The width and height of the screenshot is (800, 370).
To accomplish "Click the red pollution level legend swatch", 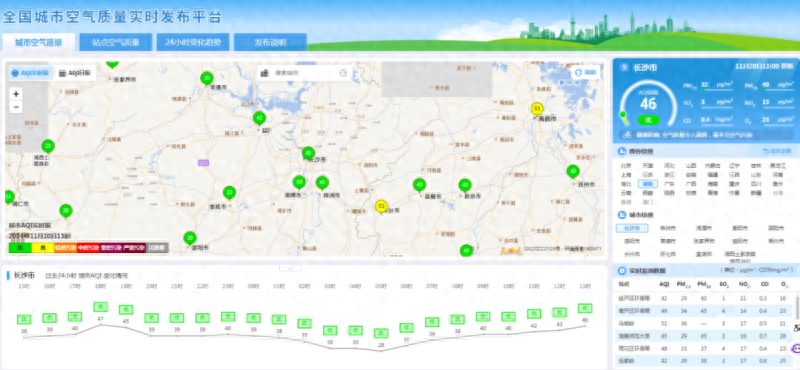I will tap(88, 248).
